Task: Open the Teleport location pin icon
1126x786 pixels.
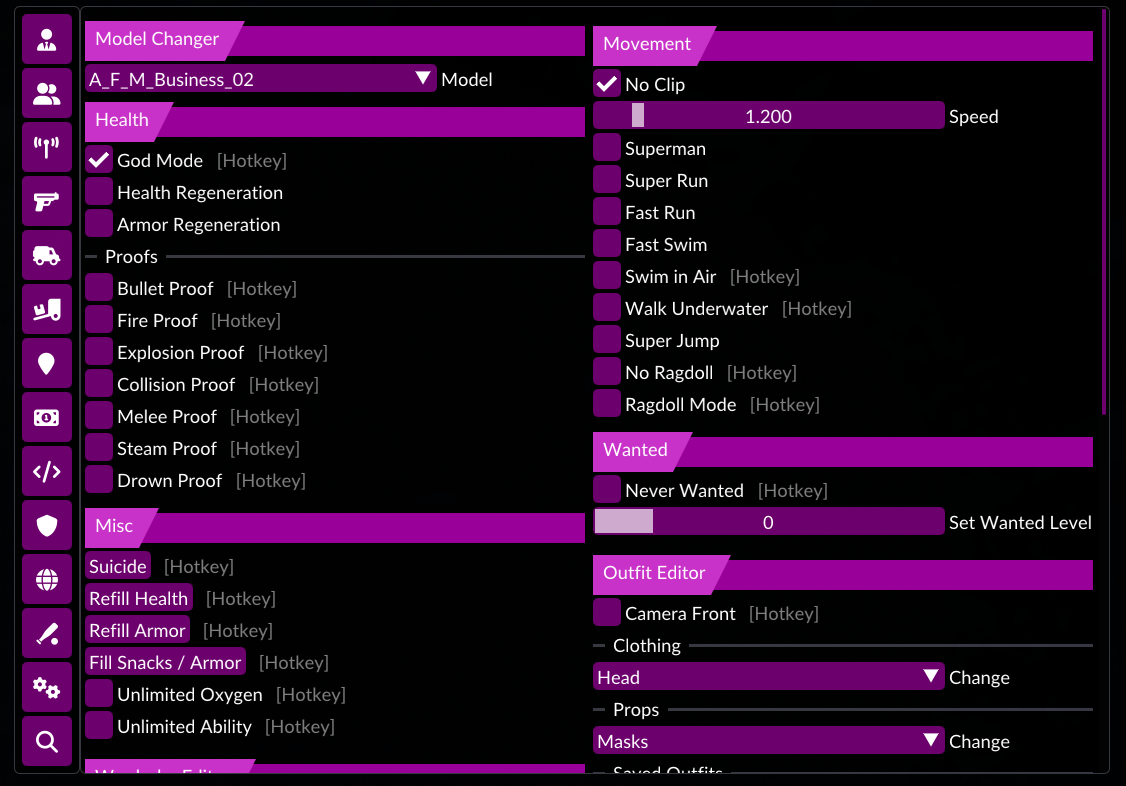Action: click(x=47, y=363)
